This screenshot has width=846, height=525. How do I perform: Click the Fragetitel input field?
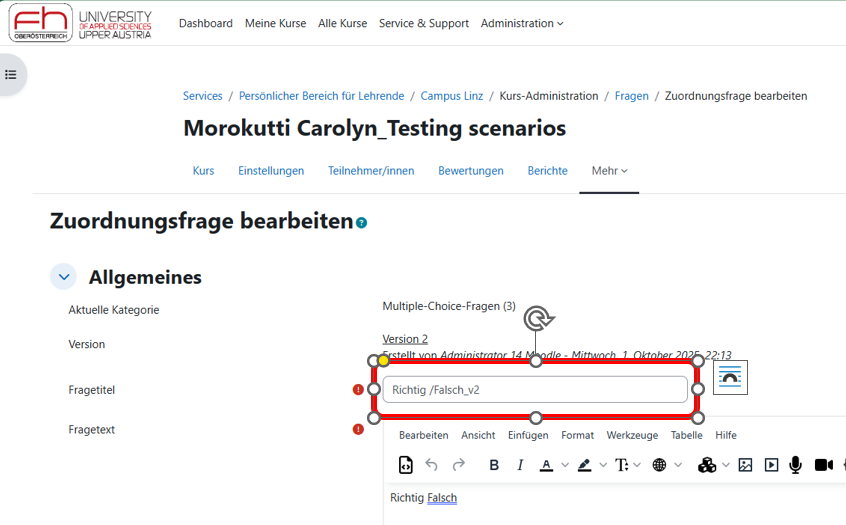pyautogui.click(x=534, y=390)
